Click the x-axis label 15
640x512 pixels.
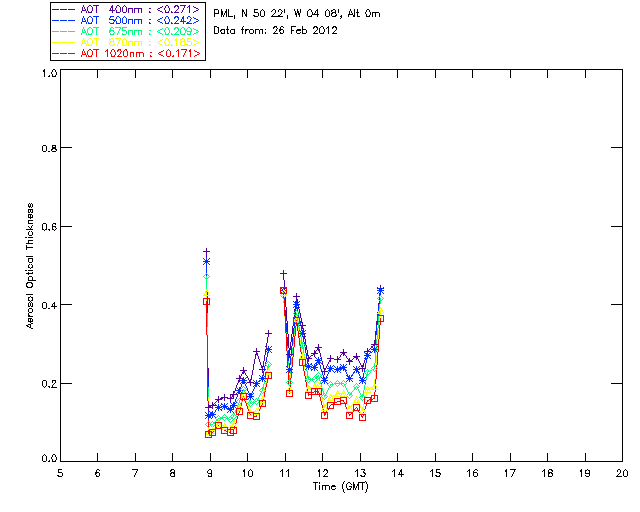tap(435, 473)
